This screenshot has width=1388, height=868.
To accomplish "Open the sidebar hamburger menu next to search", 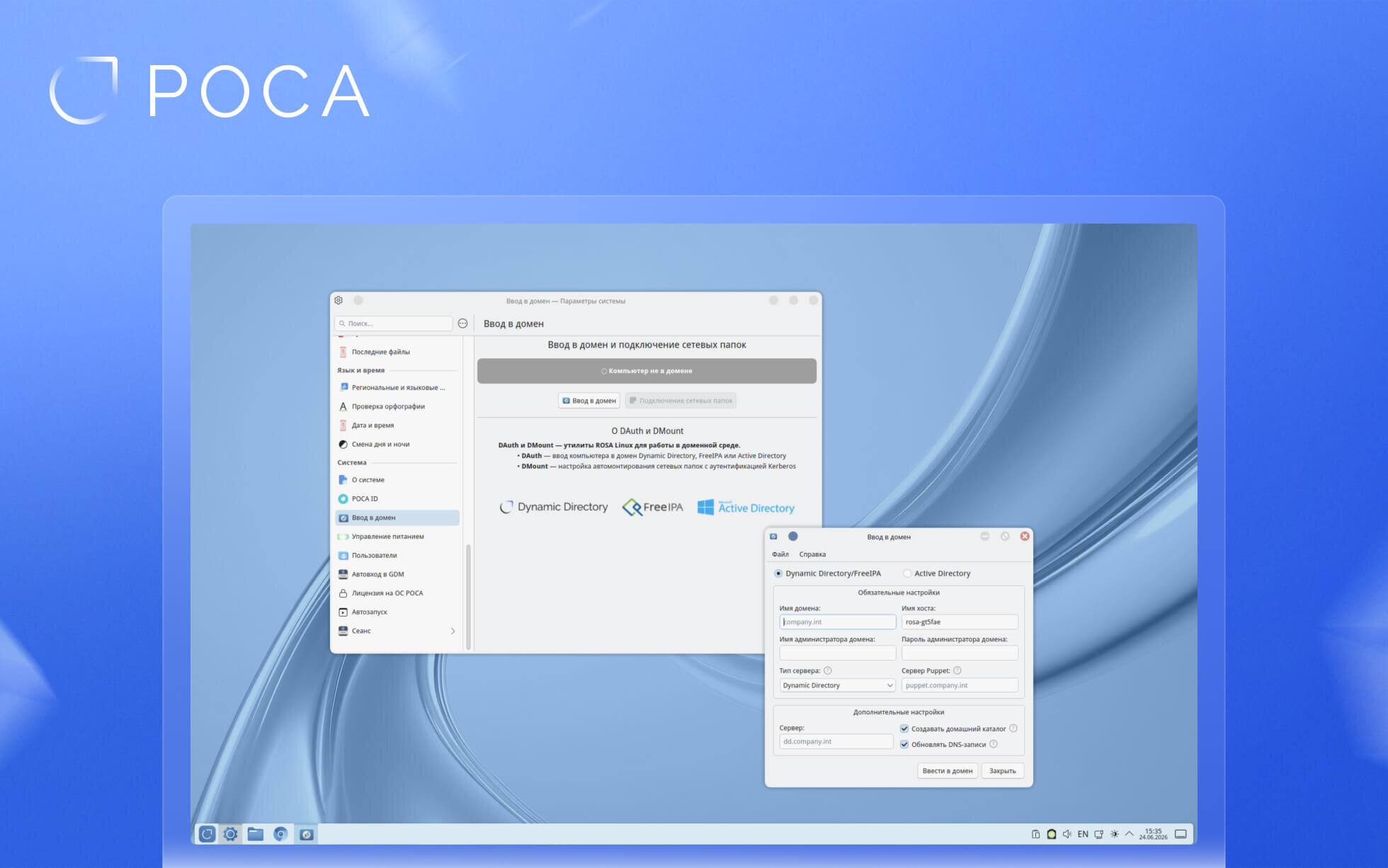I will [462, 324].
